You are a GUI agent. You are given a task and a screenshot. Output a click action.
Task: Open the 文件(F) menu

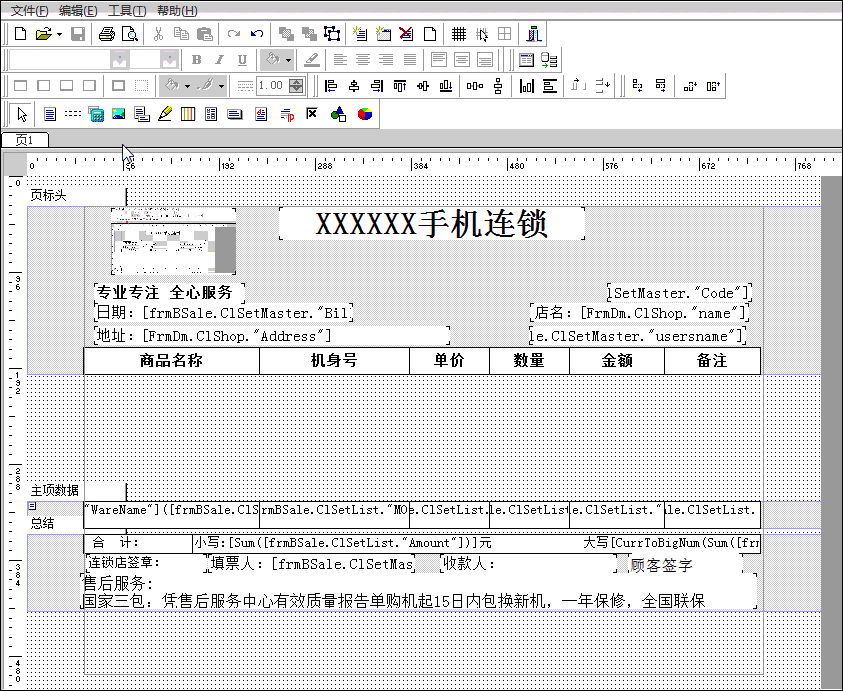click(30, 10)
